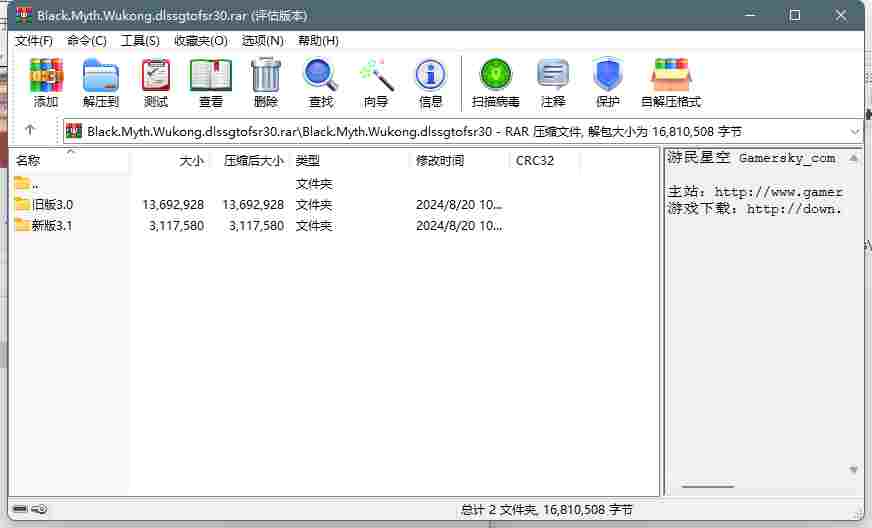The height and width of the screenshot is (528, 872).
Task: Click comment line 主站: http://www.gamer
Action: point(755,192)
